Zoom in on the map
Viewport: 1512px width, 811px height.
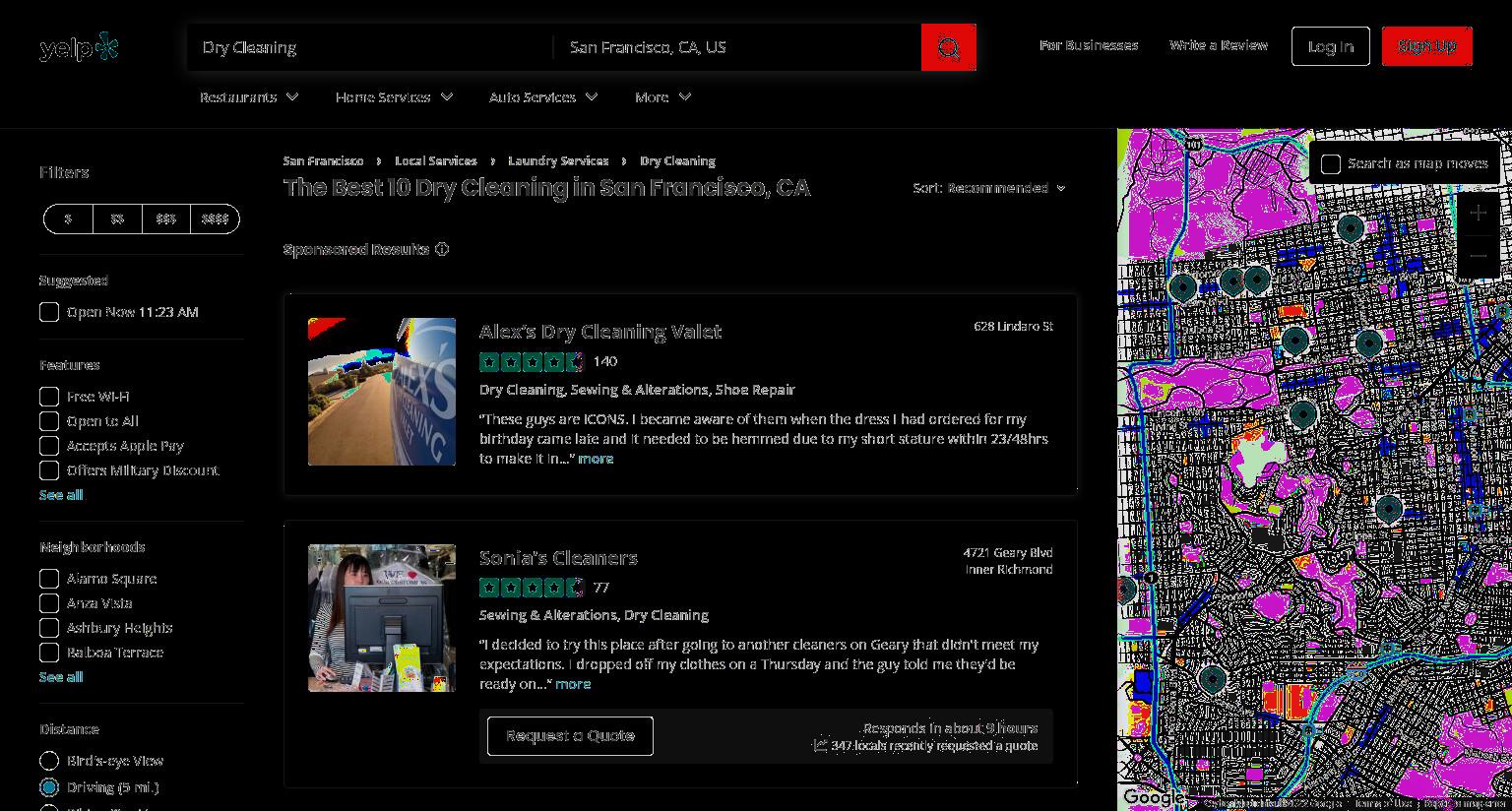[x=1478, y=213]
